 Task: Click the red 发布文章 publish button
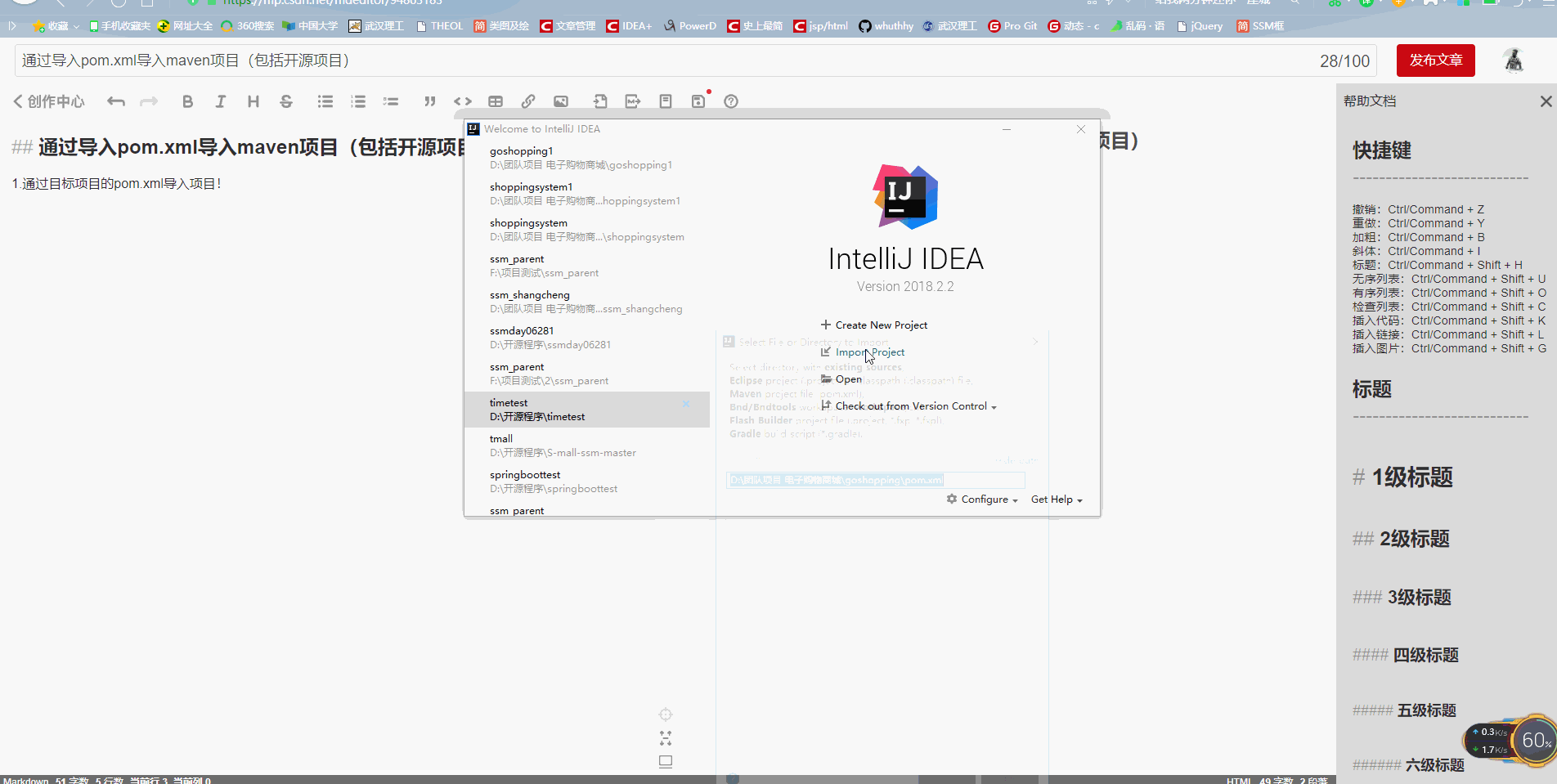click(x=1435, y=60)
